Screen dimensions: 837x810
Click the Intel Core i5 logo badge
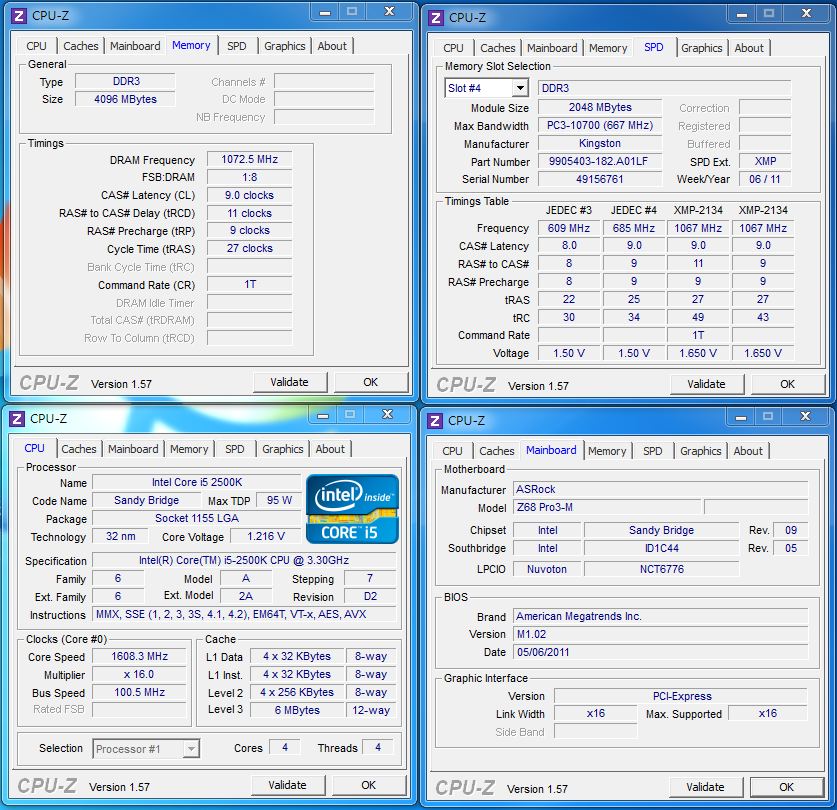click(353, 509)
